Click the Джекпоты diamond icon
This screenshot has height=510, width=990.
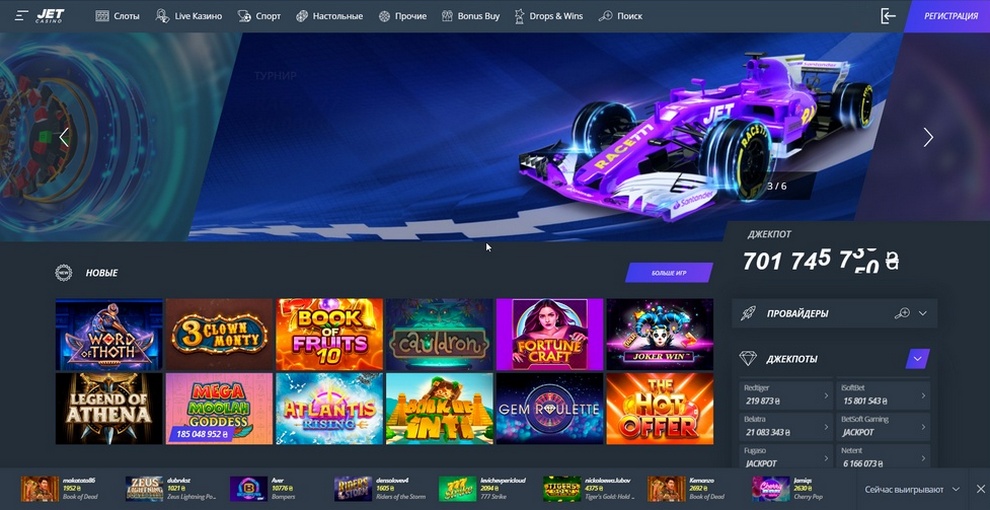pos(748,359)
